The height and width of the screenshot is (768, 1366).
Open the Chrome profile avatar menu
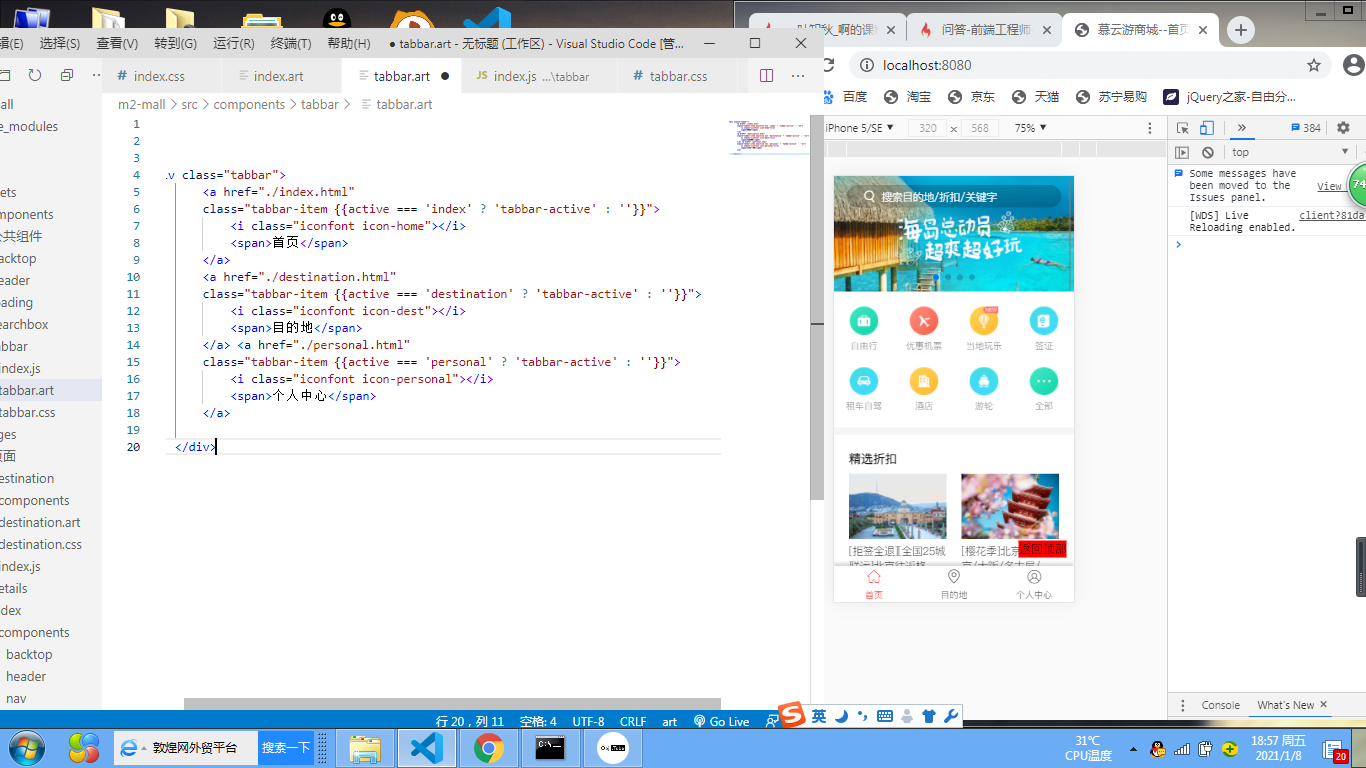pos(1354,66)
